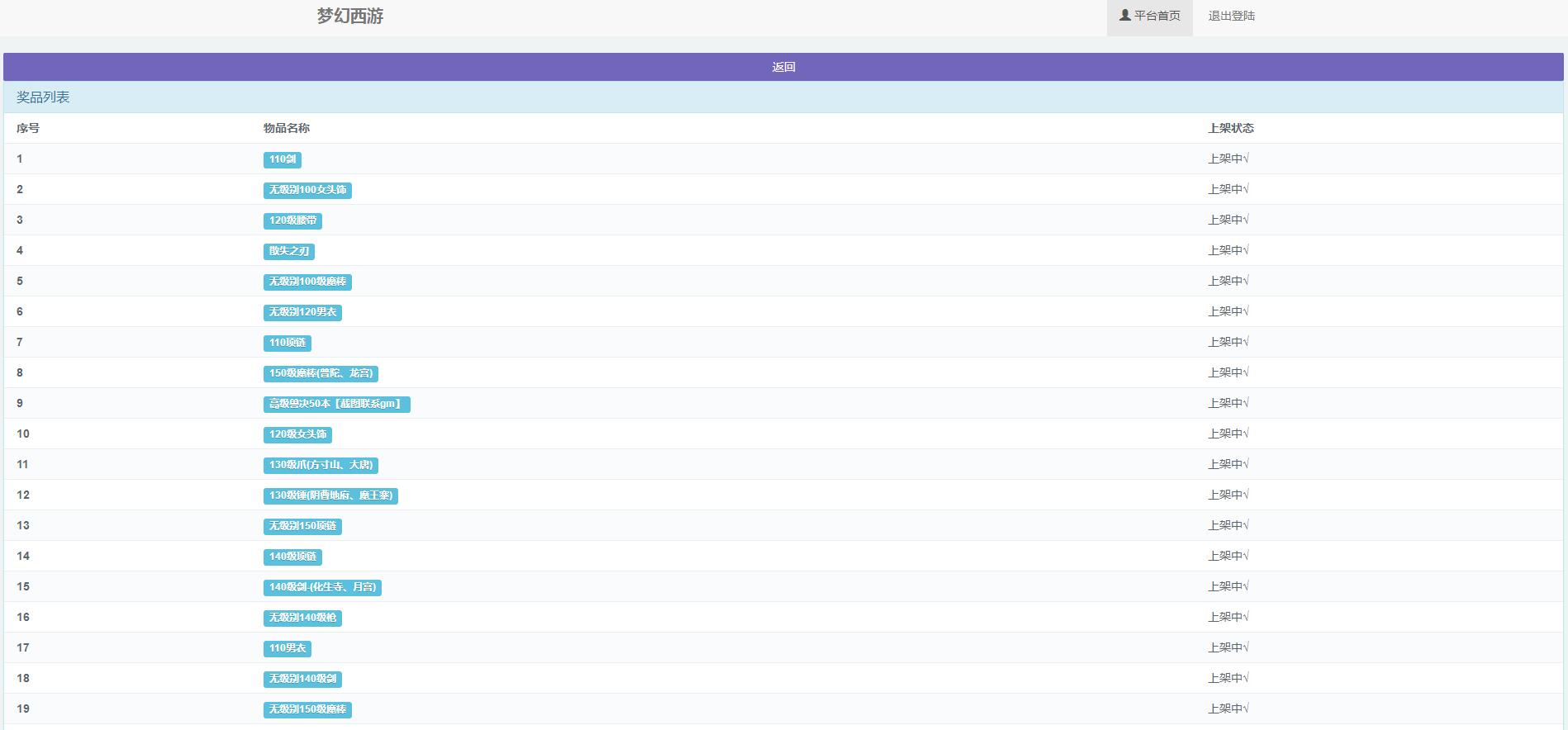Click the 退出登陆 logout link
The image size is (1568, 730).
coord(1231,17)
